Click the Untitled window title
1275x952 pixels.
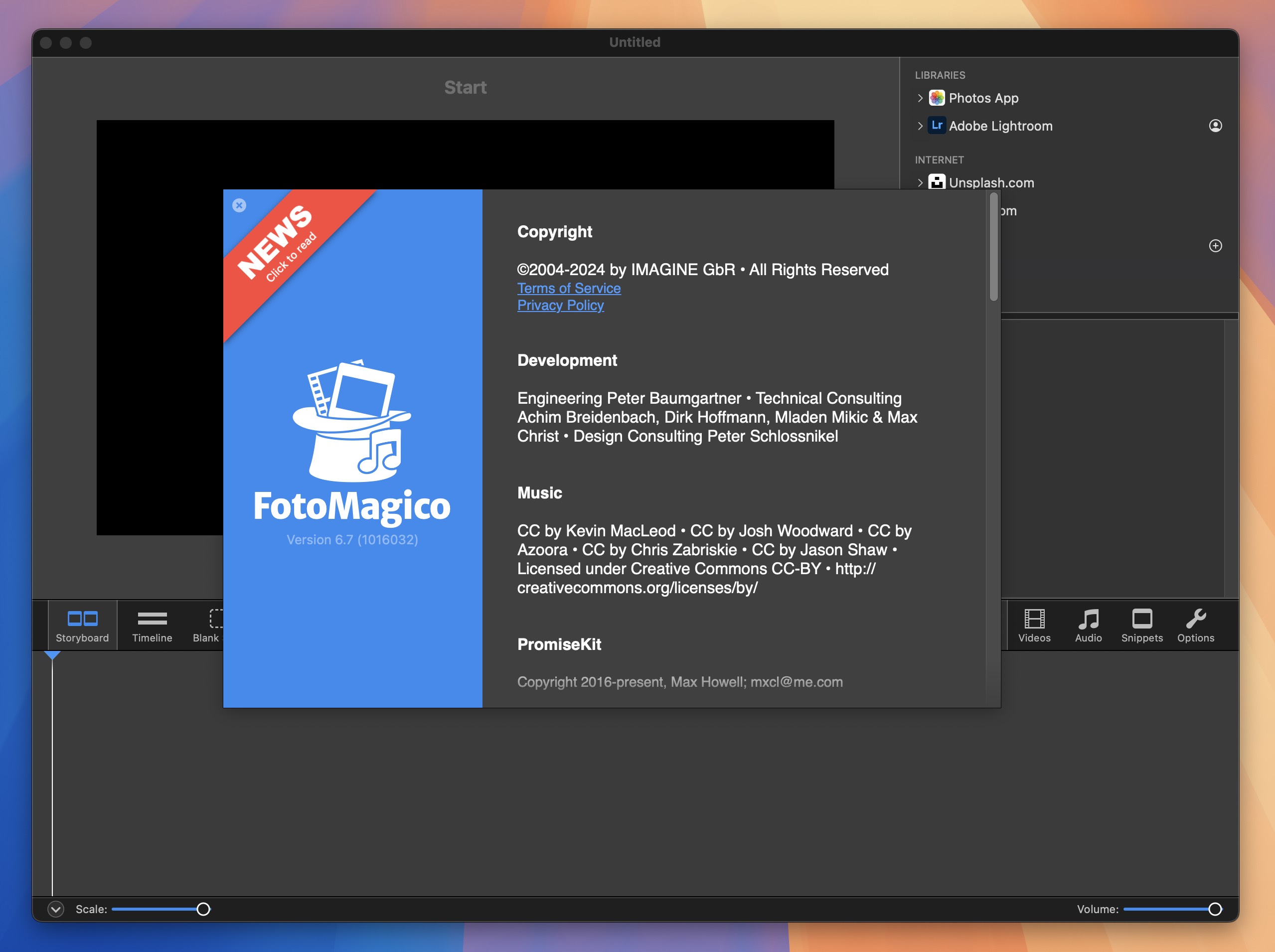coord(635,42)
